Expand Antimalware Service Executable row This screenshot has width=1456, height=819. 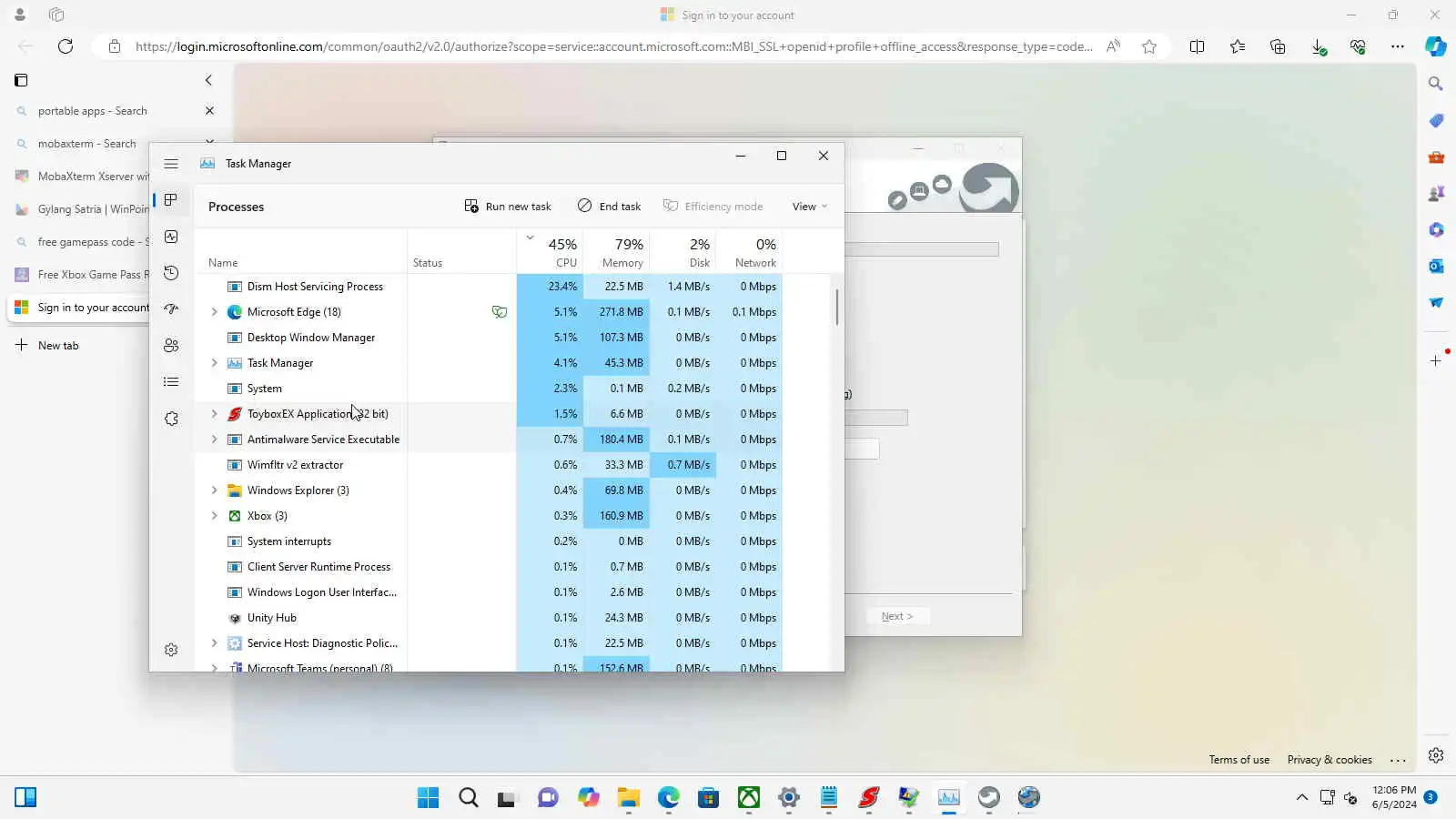(215, 440)
